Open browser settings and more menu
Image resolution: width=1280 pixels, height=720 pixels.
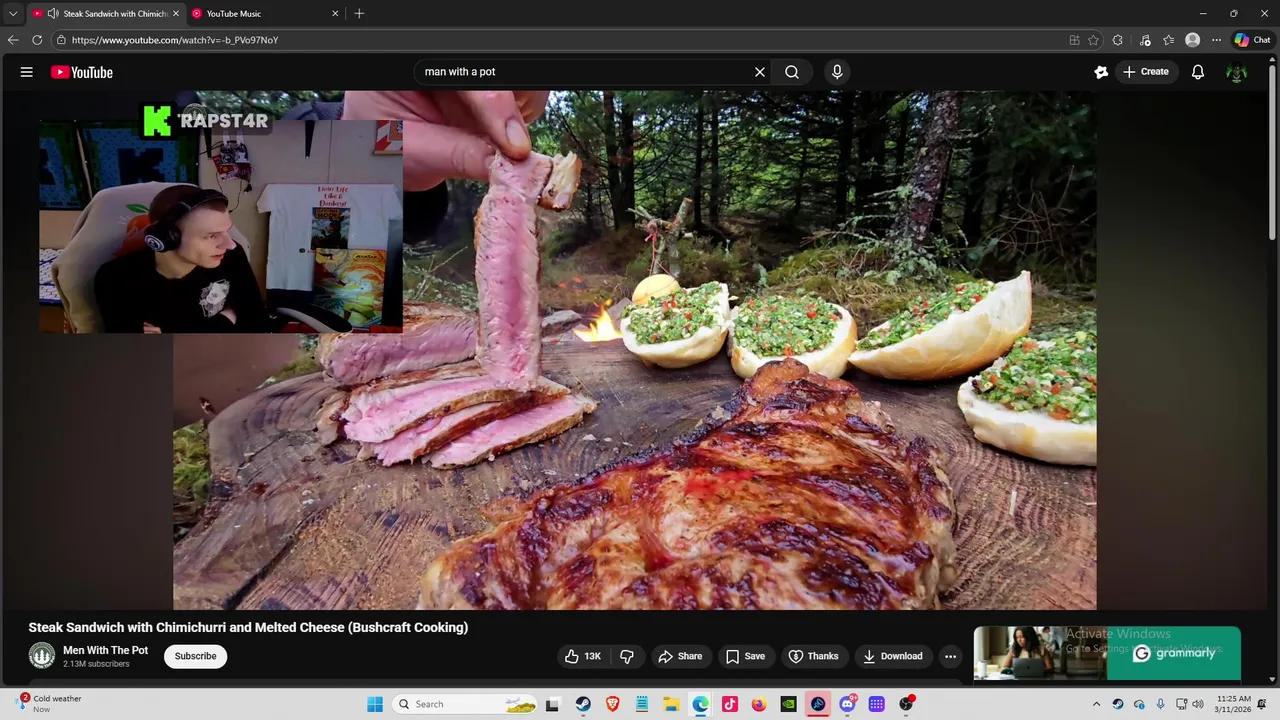(1216, 40)
